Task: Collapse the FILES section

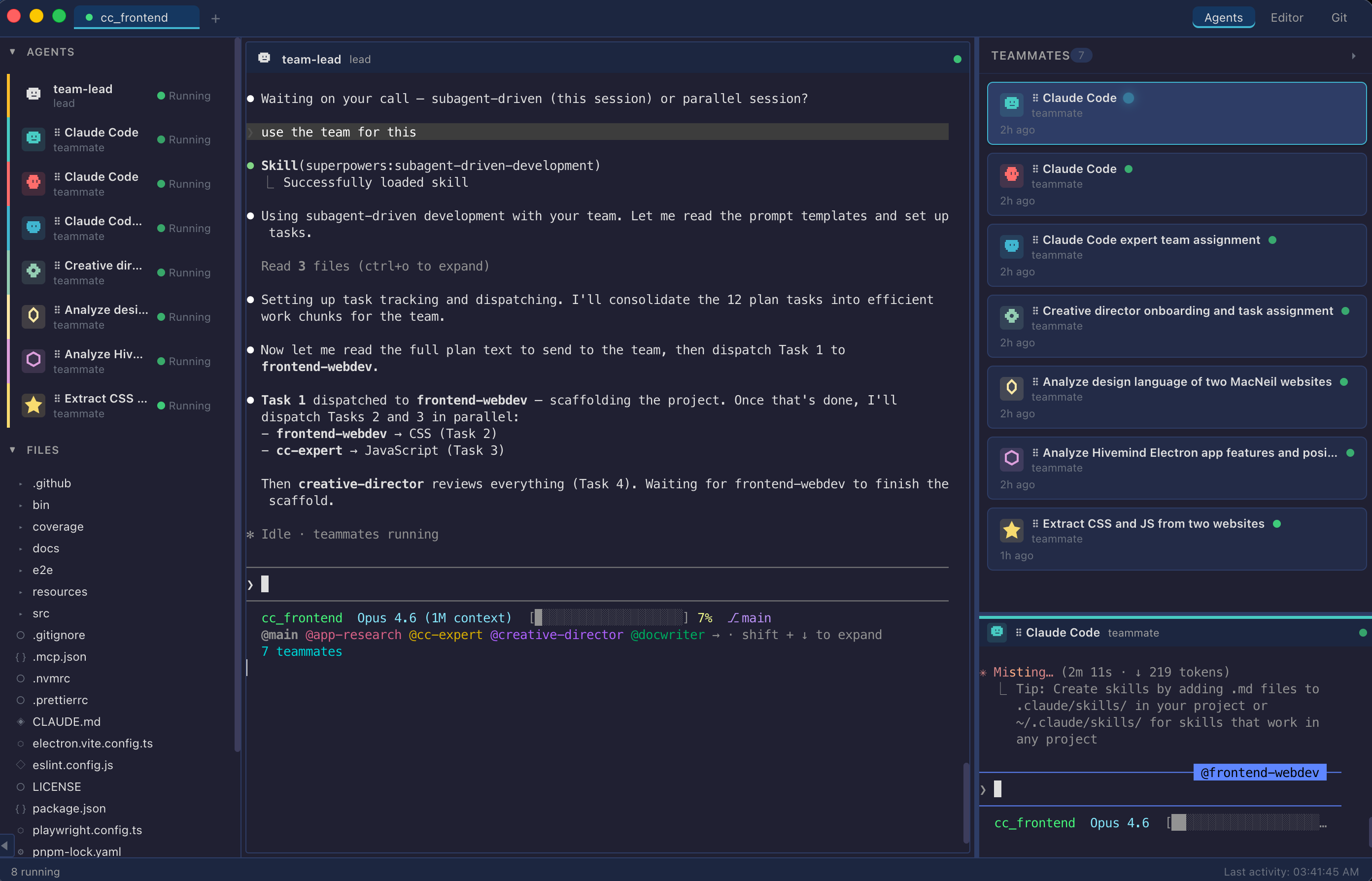Action: (12, 450)
